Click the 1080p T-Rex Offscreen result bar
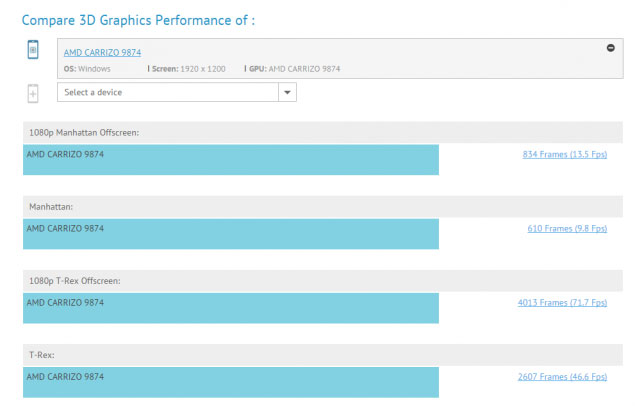The width and height of the screenshot is (635, 406). pos(230,308)
